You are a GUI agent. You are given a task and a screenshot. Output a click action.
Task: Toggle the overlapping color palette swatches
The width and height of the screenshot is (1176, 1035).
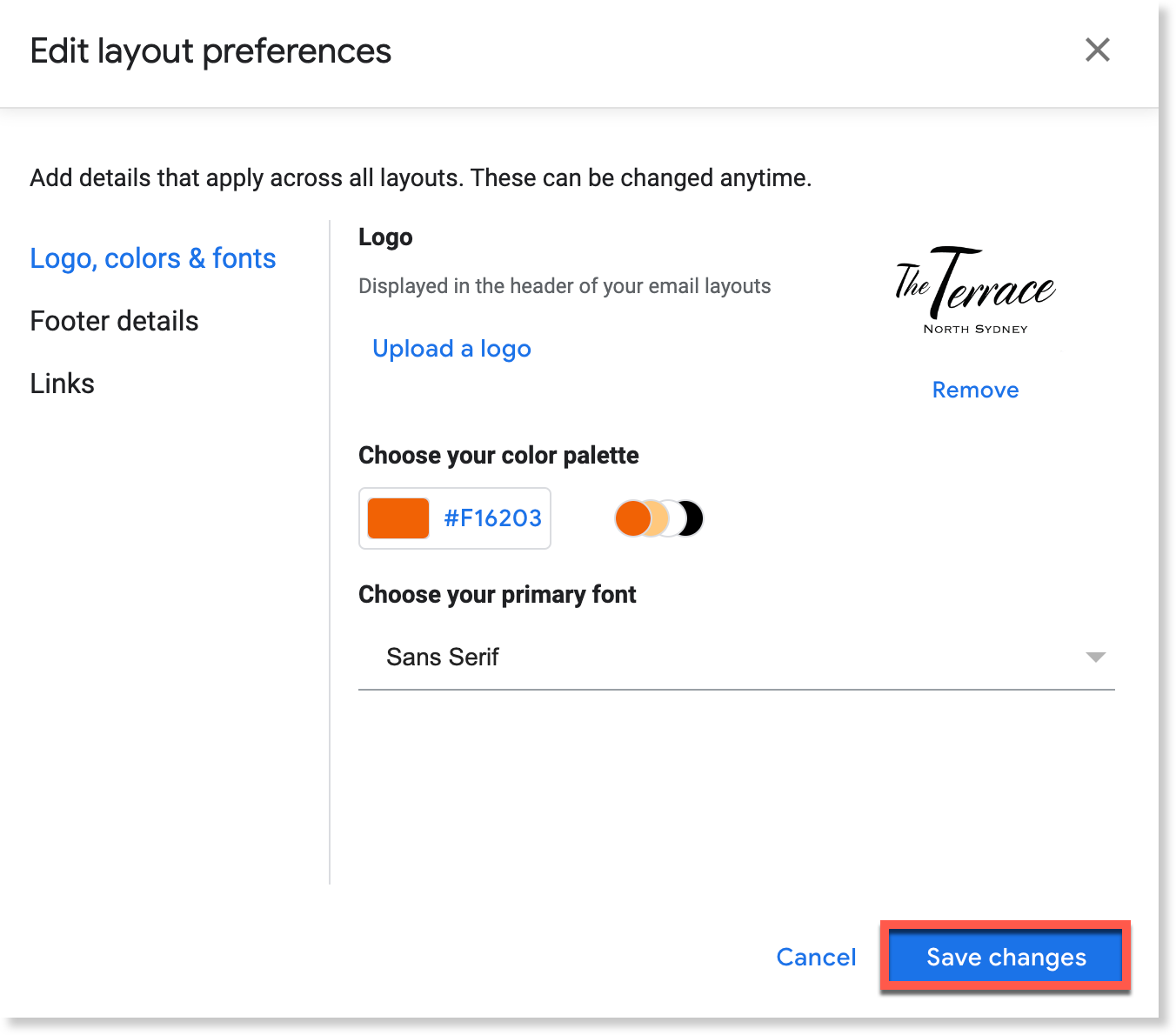(658, 517)
